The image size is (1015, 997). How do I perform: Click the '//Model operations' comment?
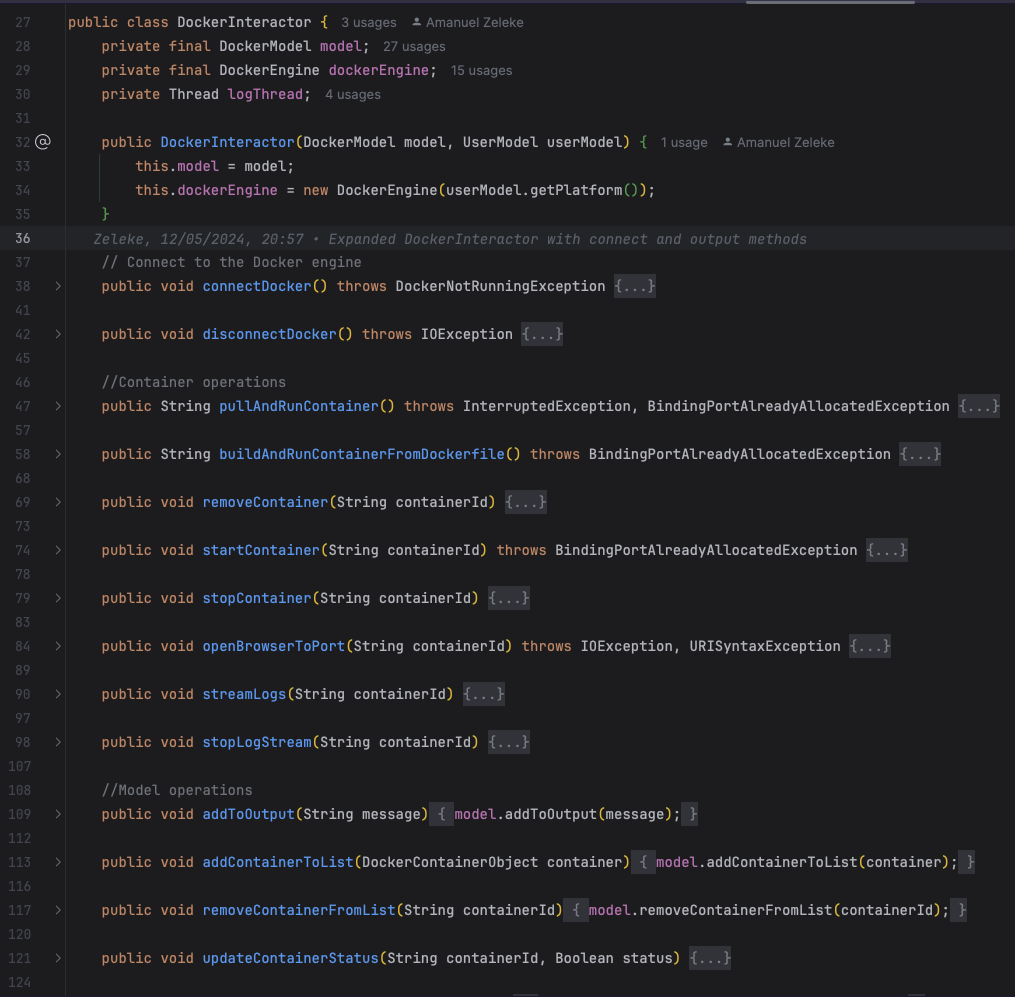pos(177,790)
